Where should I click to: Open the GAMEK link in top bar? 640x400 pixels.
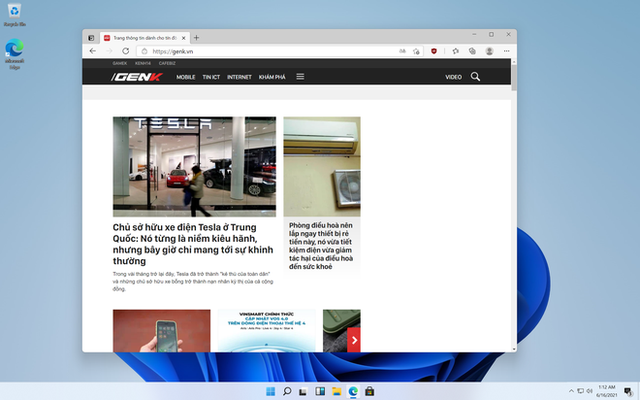coord(120,63)
